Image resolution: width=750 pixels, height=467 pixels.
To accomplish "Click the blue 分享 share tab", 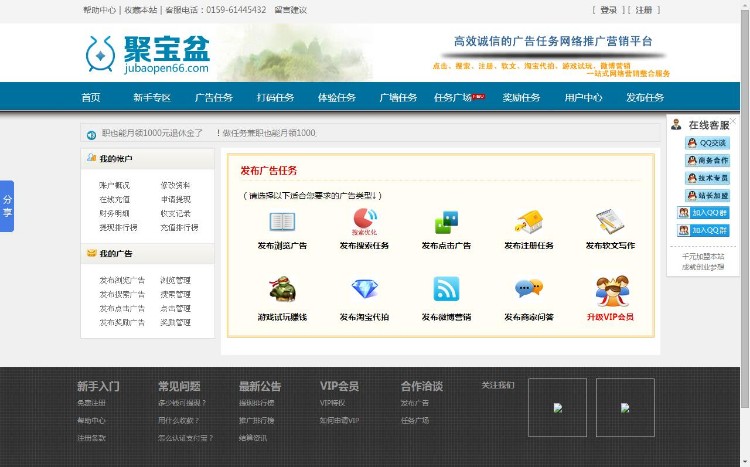I will [x=7, y=206].
